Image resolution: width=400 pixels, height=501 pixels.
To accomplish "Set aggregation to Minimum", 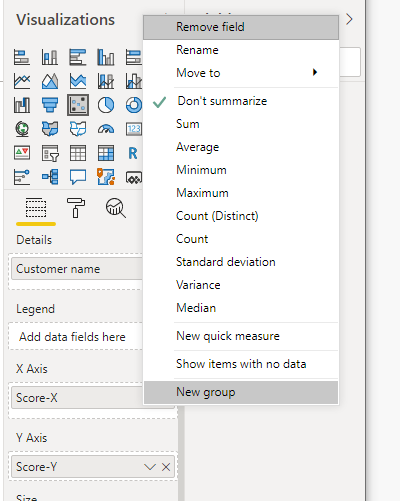I will tap(241, 170).
